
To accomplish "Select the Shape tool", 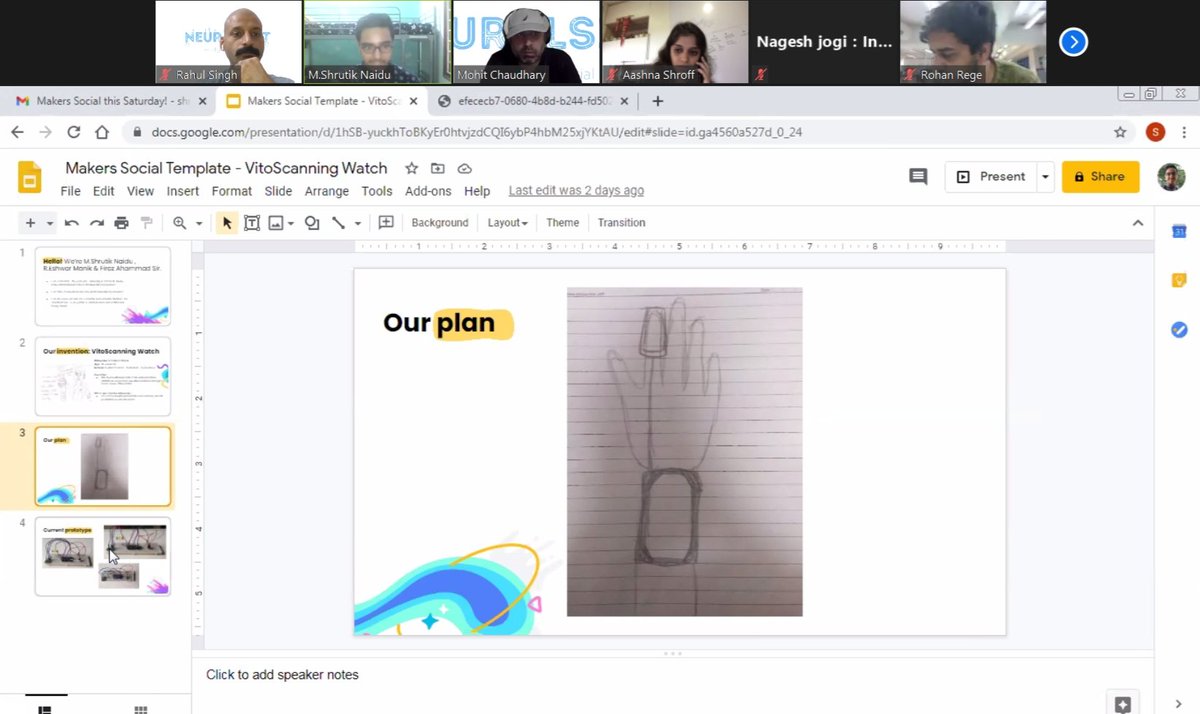I will [x=311, y=222].
